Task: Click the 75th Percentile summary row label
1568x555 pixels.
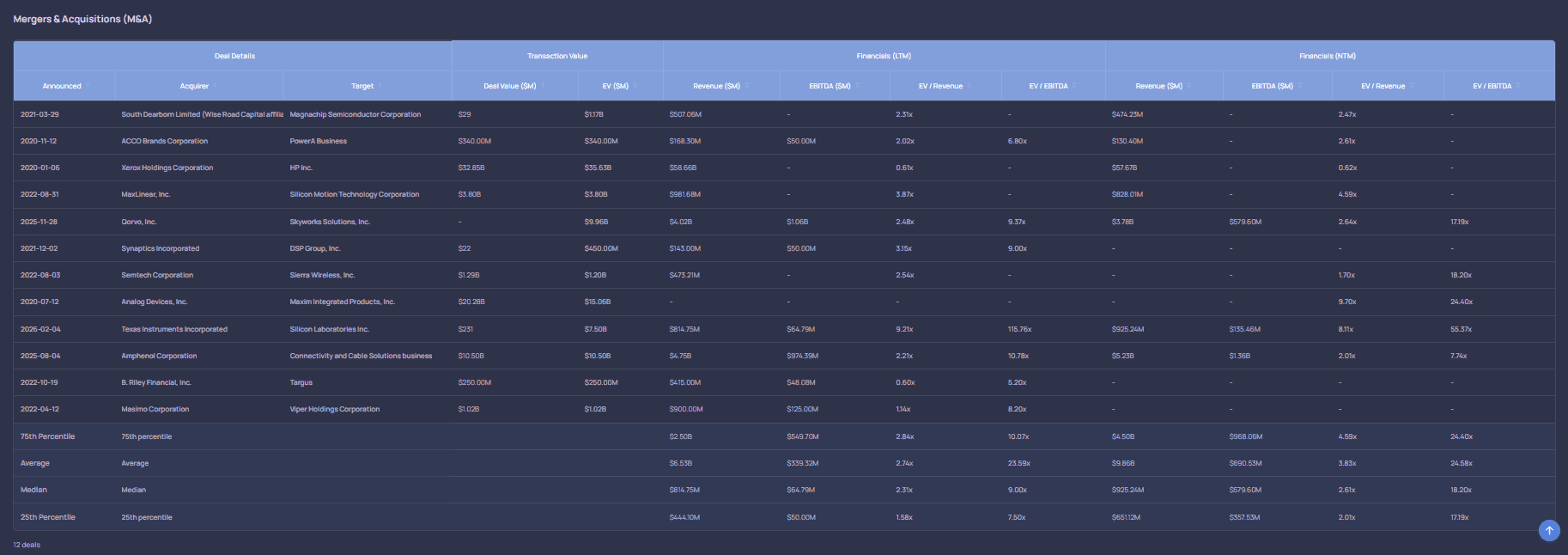Action: point(47,436)
